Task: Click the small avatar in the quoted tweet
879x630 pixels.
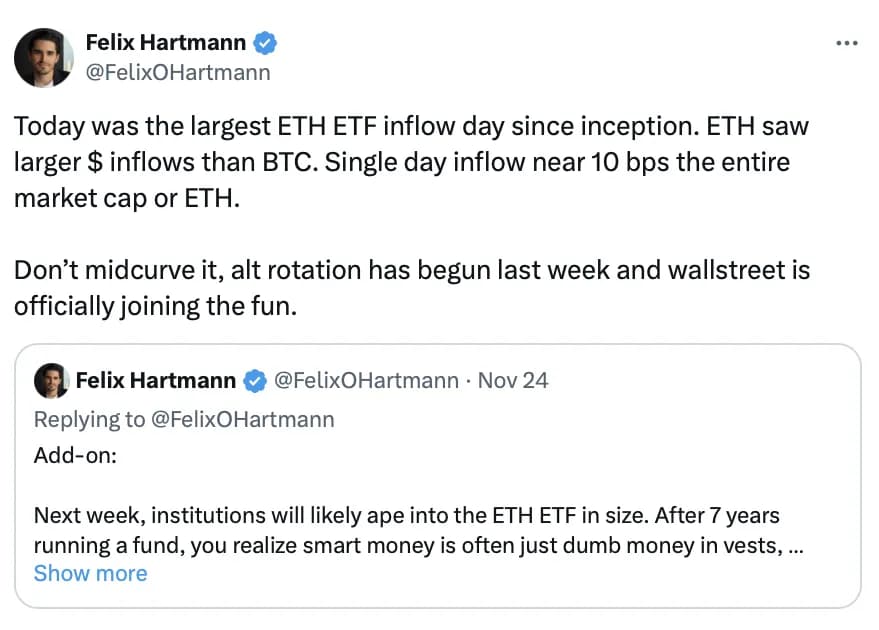Action: click(x=51, y=381)
